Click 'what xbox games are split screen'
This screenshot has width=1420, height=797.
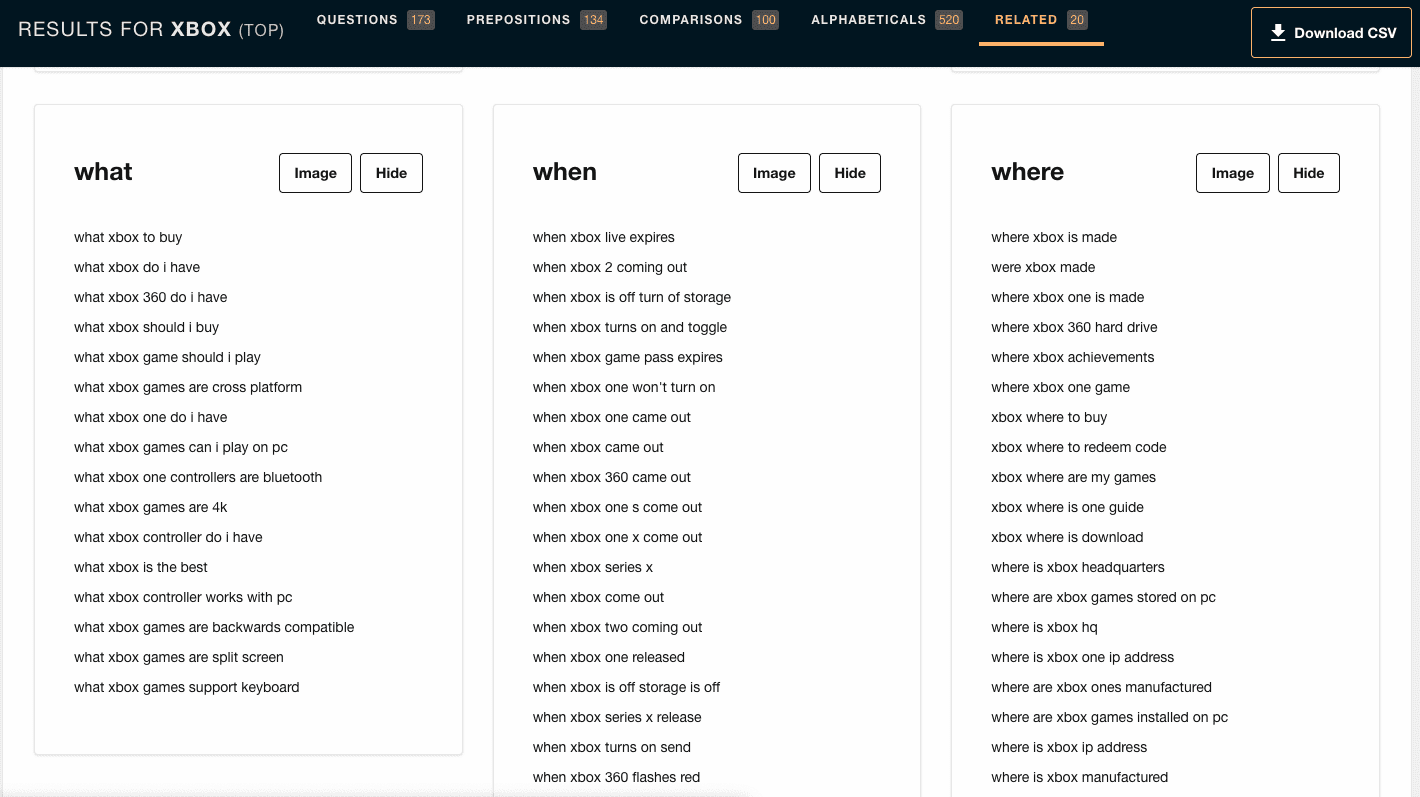(179, 657)
